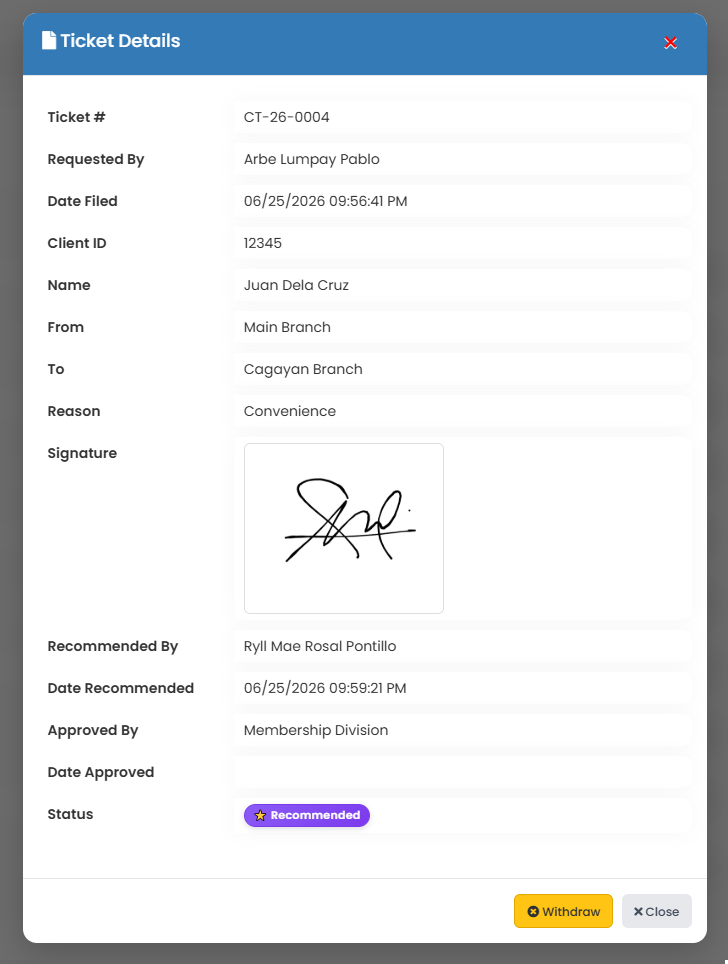Image resolution: width=728 pixels, height=964 pixels.
Task: Click the empty Date Approved field
Action: pyautogui.click(x=462, y=772)
